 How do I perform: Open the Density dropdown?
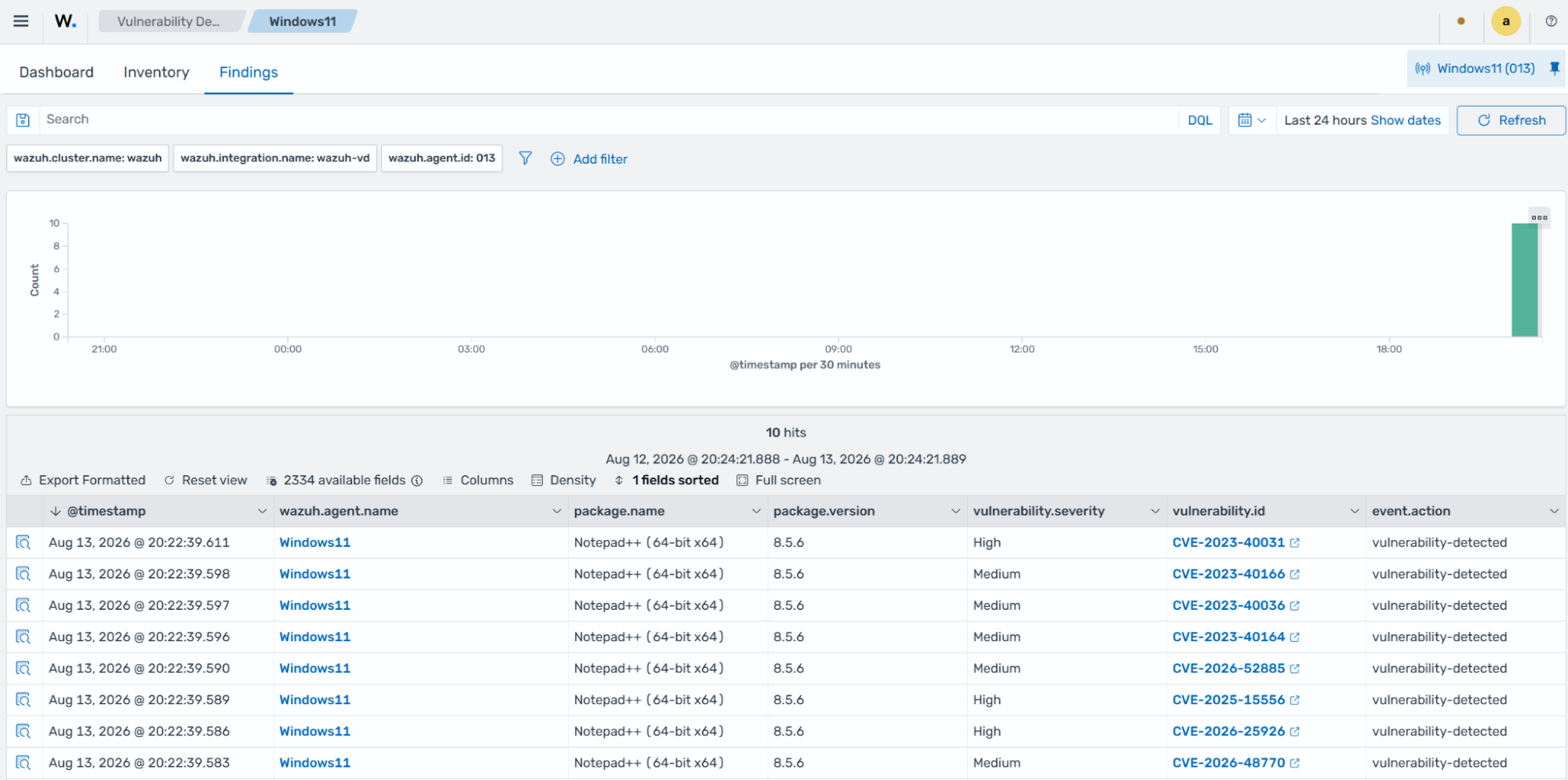click(563, 480)
